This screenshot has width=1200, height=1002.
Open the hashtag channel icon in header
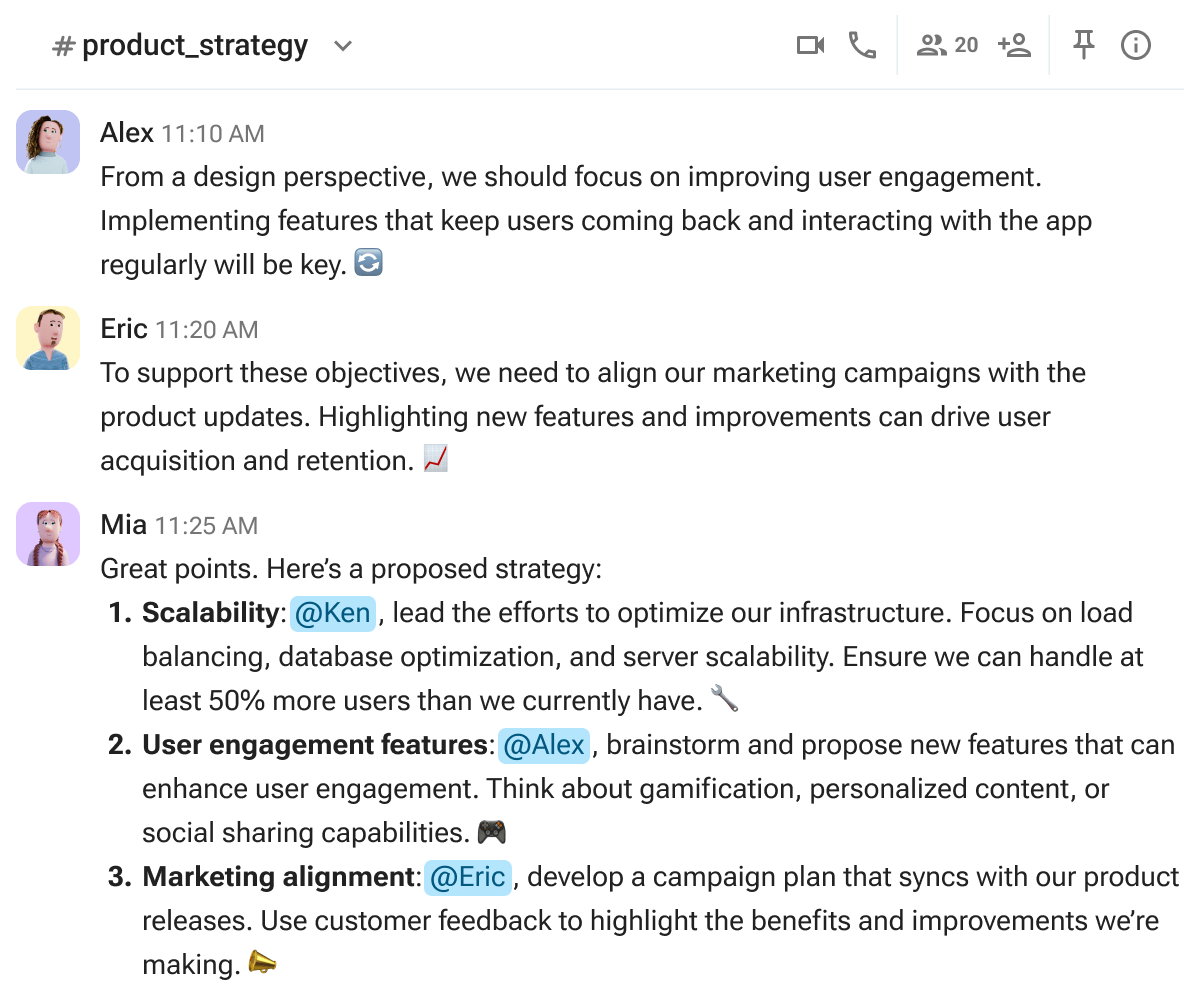[62, 44]
